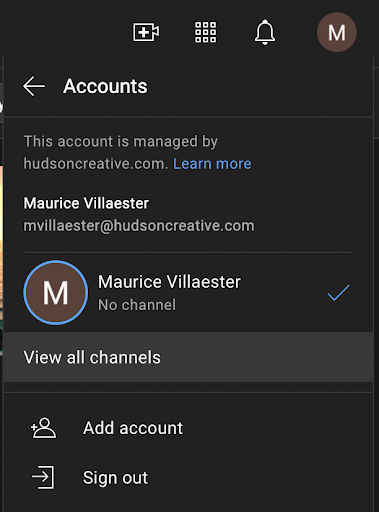This screenshot has width=379, height=512.
Task: Click the "This account is managed by" notice
Action: point(121,142)
